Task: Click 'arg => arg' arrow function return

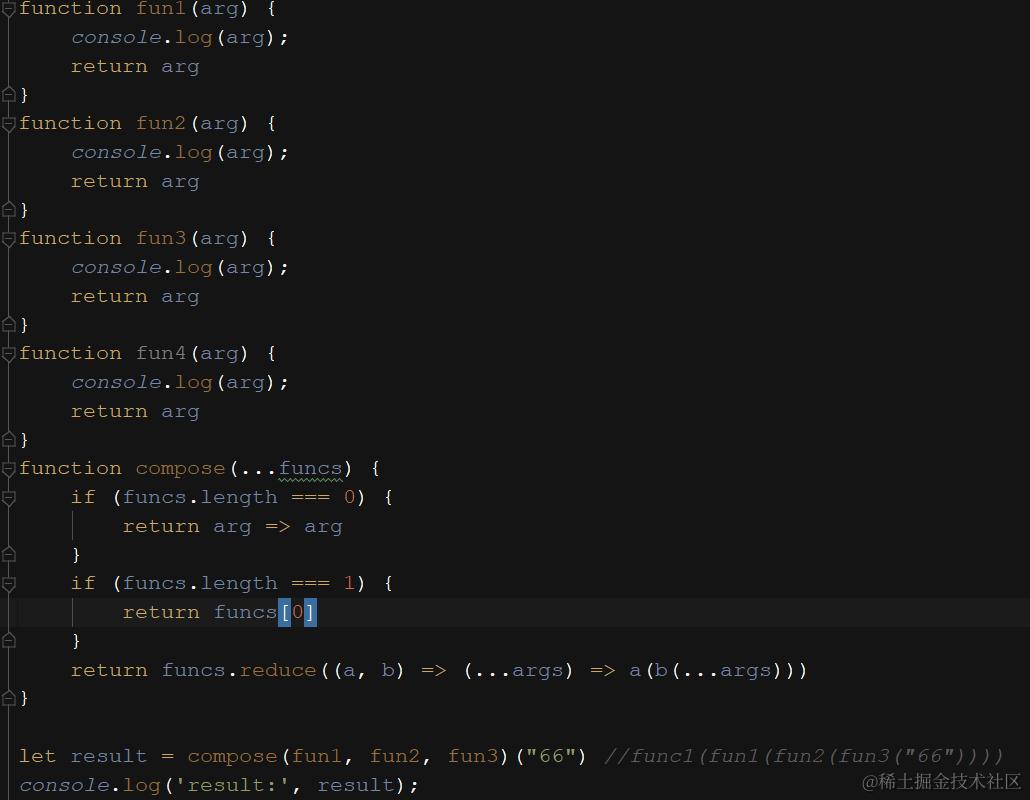Action: 278,527
